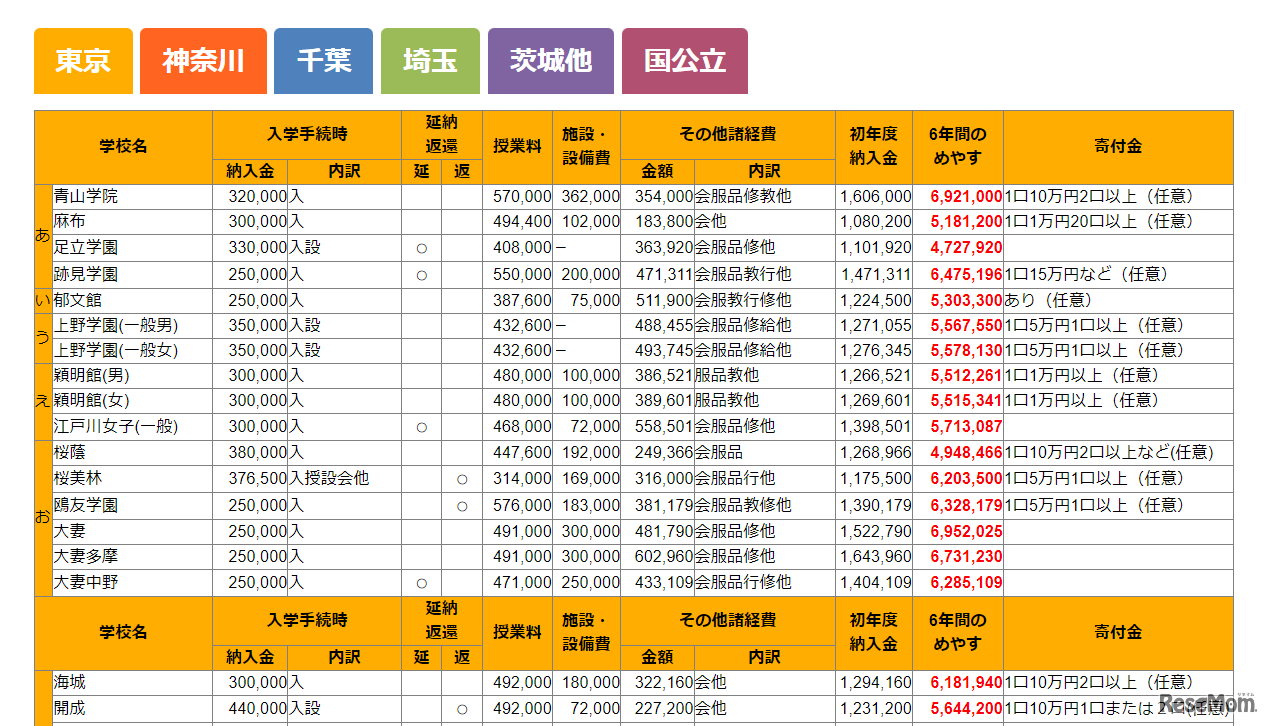
Task: Click the 6-year total 5,181,200
Action: click(x=966, y=222)
